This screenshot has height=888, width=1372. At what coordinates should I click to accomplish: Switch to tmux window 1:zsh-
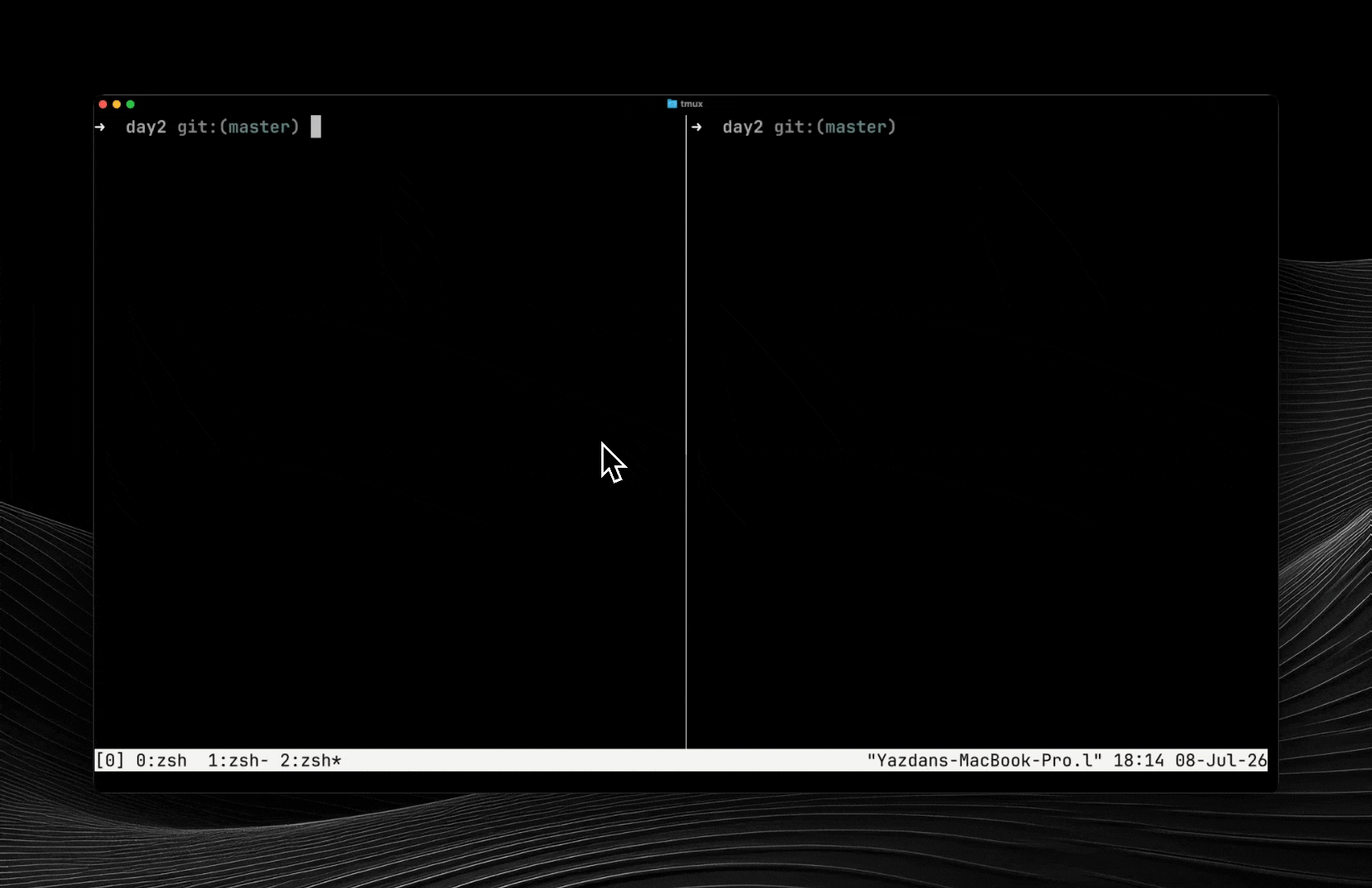[x=239, y=761]
